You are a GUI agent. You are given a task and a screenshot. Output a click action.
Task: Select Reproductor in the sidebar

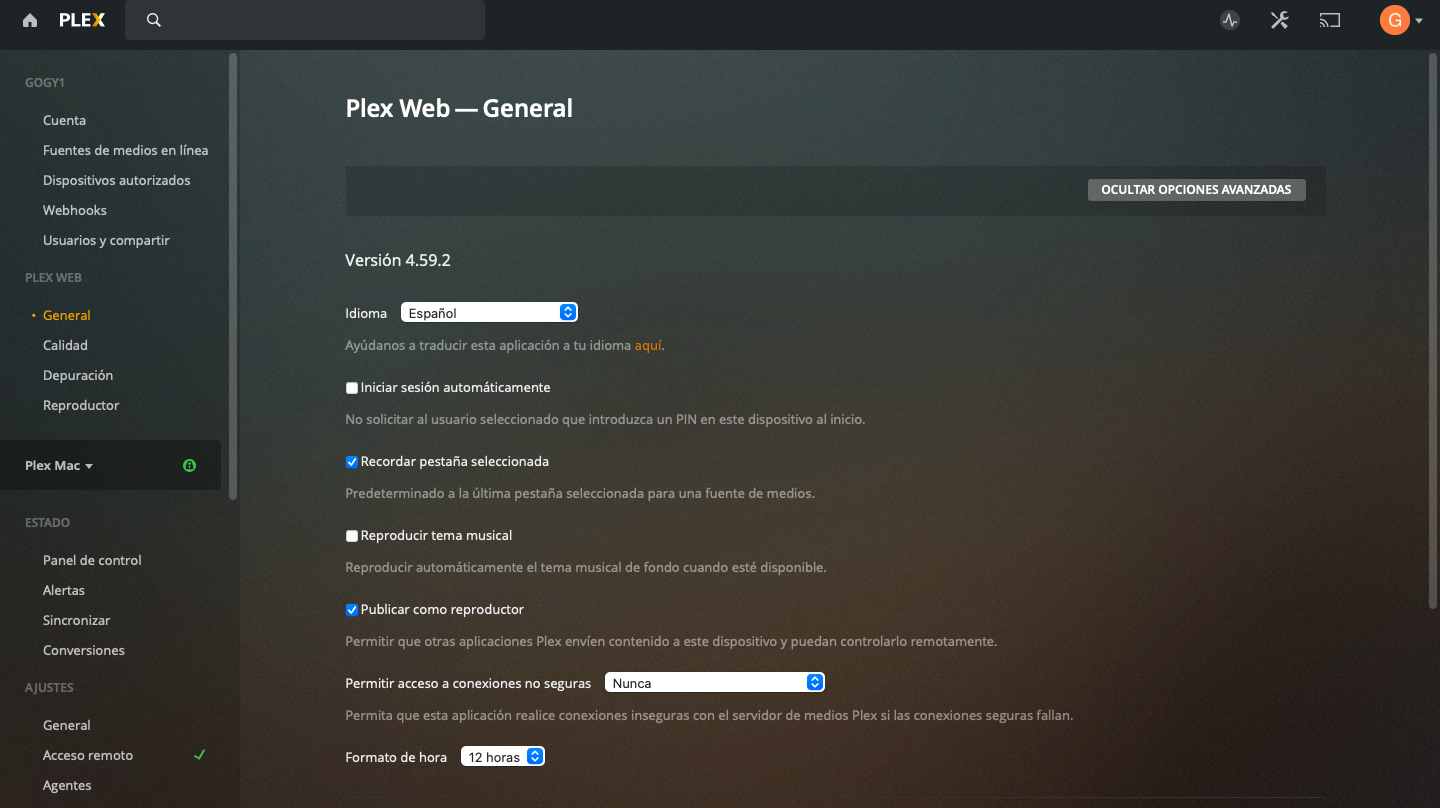[81, 405]
